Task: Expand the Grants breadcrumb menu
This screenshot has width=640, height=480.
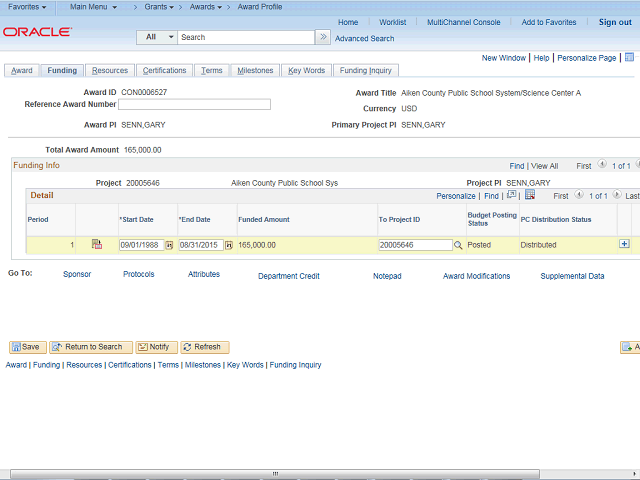Action: click(159, 7)
